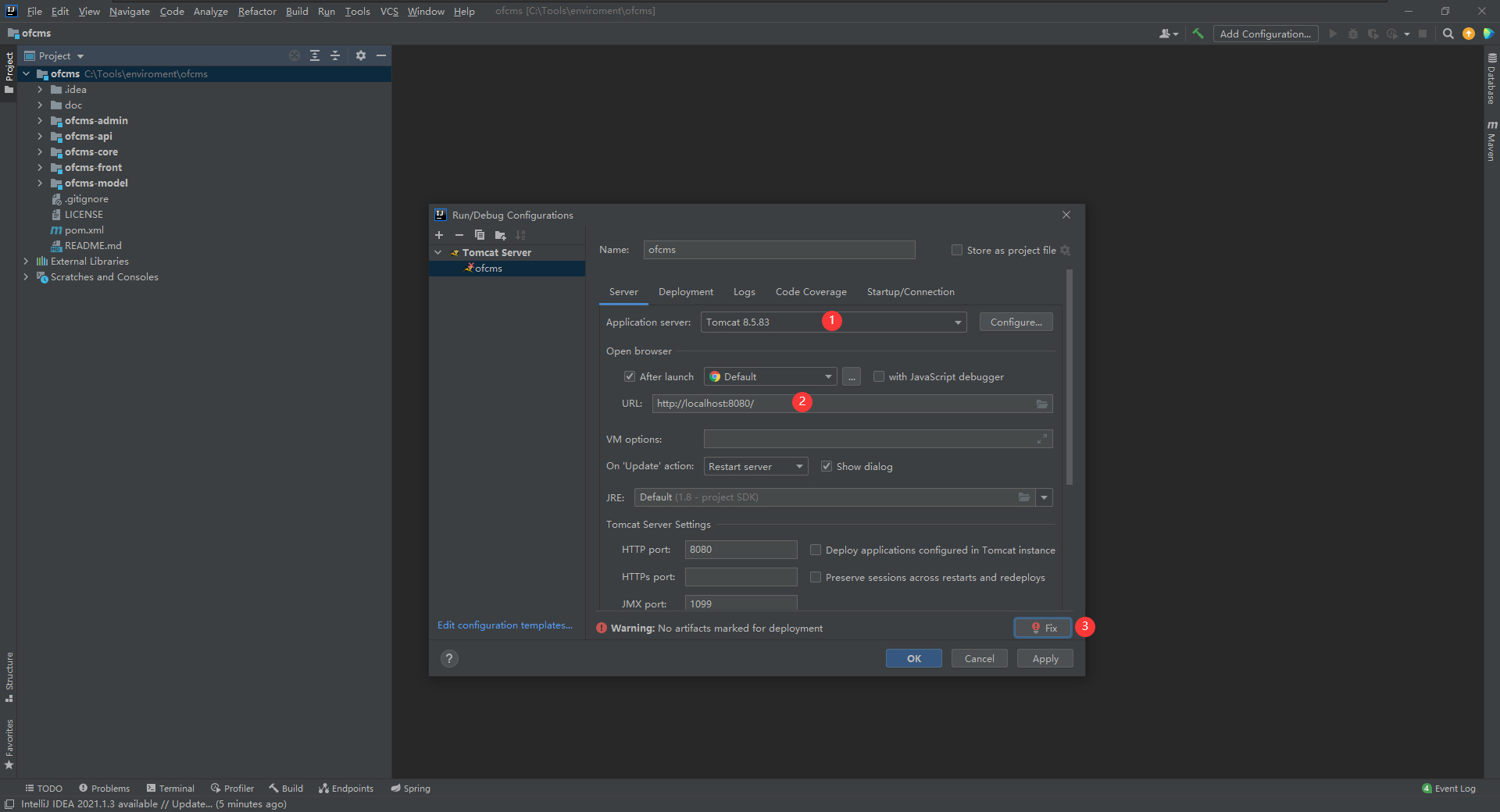Click the VM options input field

click(878, 440)
